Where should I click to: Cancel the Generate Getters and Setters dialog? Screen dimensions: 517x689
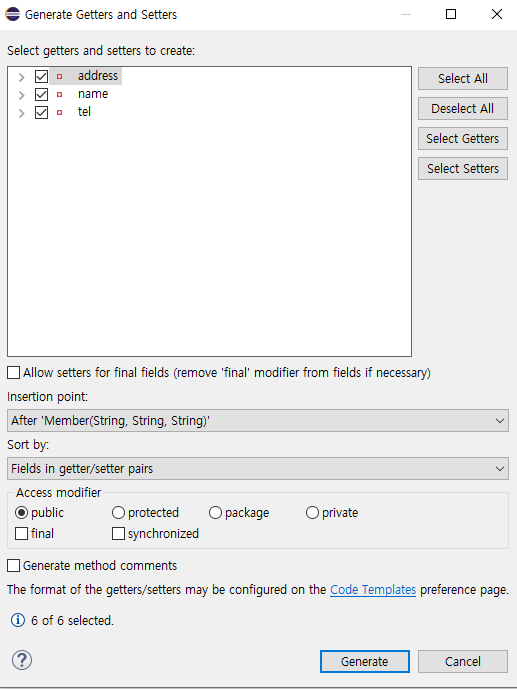463,661
